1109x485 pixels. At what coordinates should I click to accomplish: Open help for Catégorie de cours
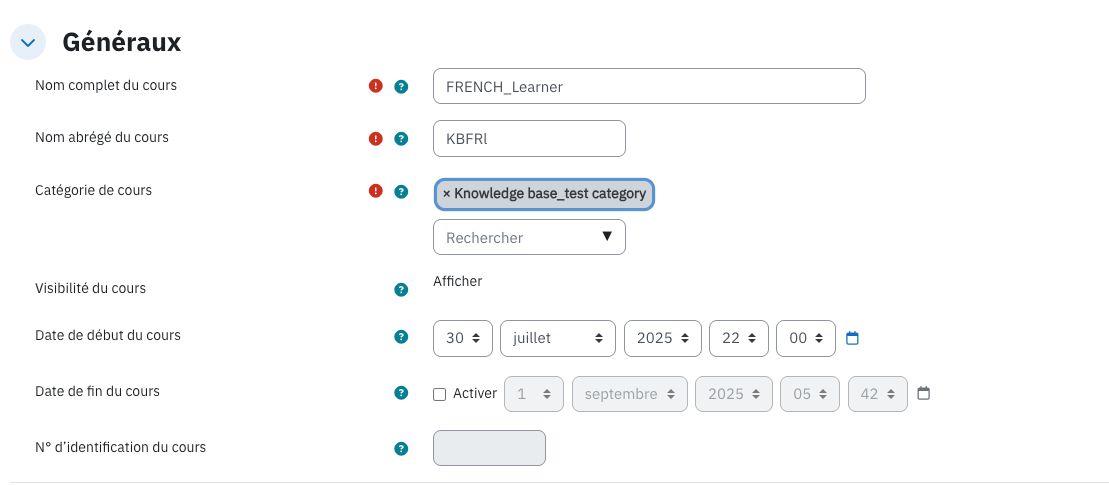(401, 192)
